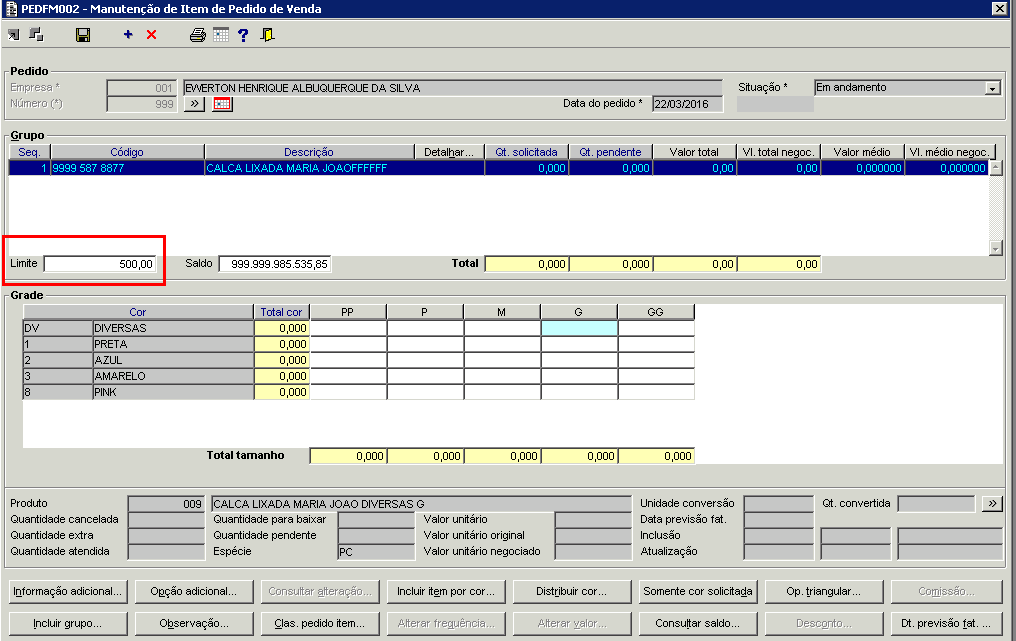Click the printer icon in toolbar
The width and height of the screenshot is (1016, 641).
(198, 35)
